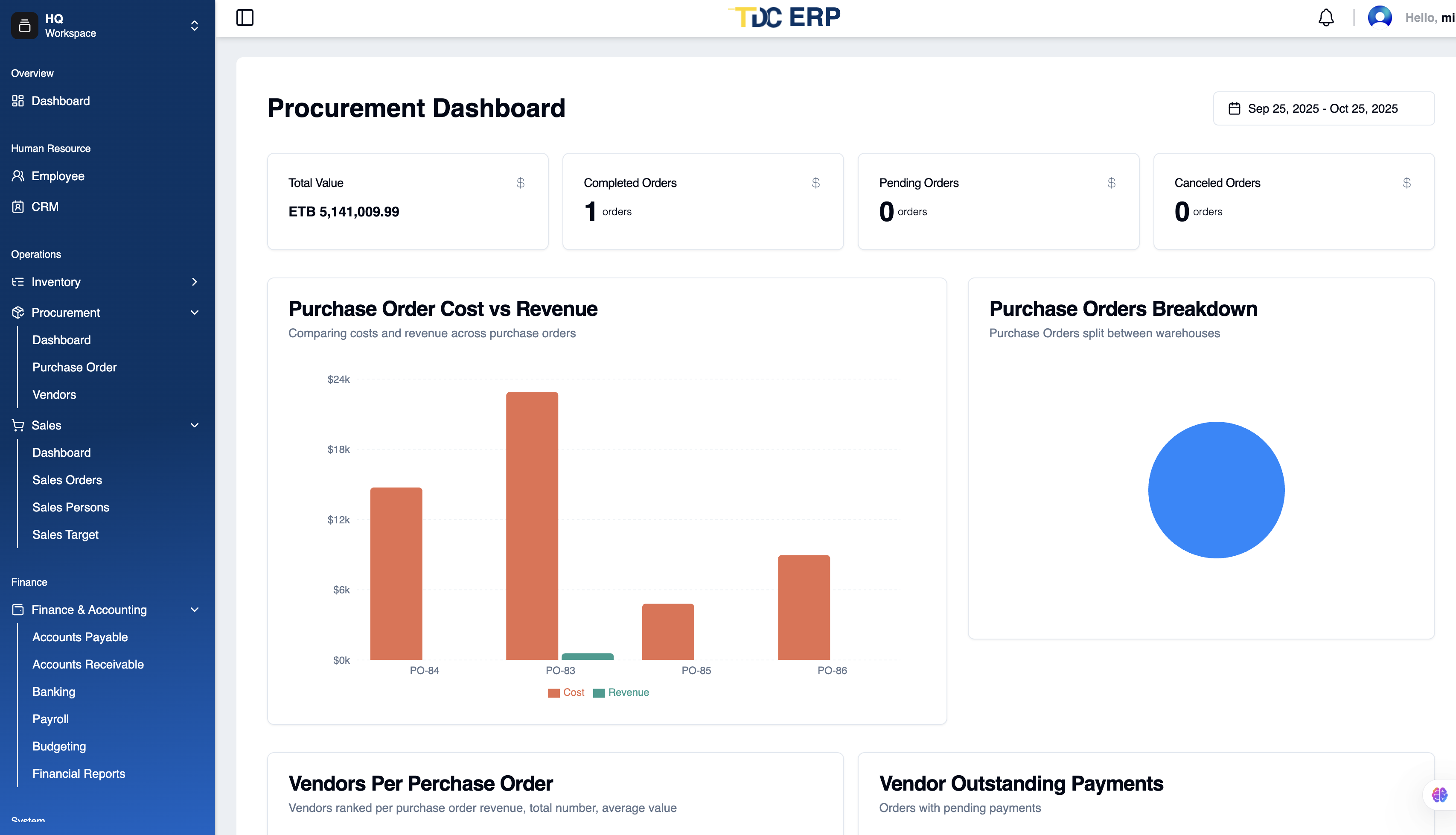
Task: Open the notifications bell
Action: pos(1326,18)
